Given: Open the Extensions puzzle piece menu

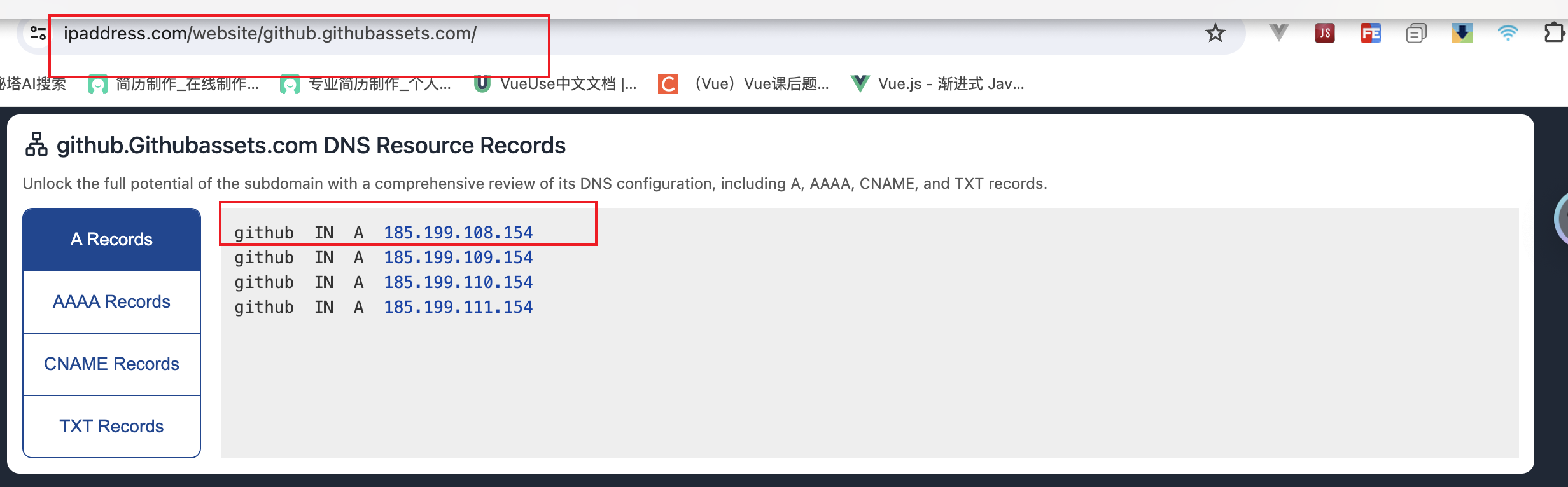Looking at the screenshot, I should coord(1553,33).
